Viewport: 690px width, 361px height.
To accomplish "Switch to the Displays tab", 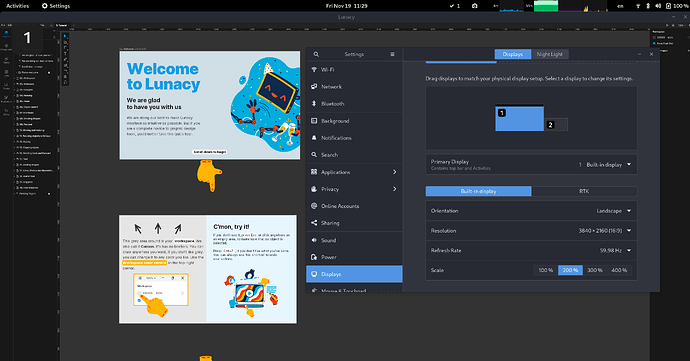I will click(513, 54).
